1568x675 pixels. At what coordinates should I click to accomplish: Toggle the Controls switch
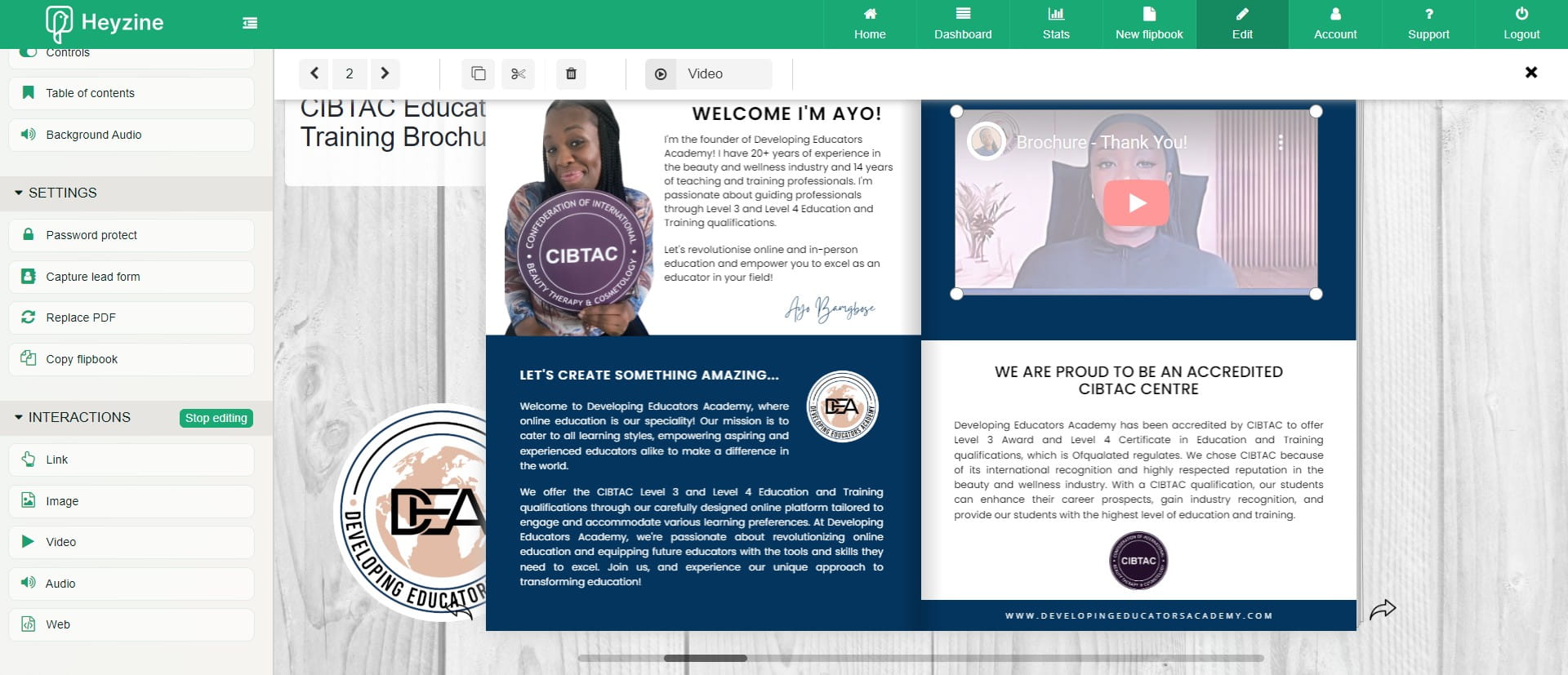29,53
